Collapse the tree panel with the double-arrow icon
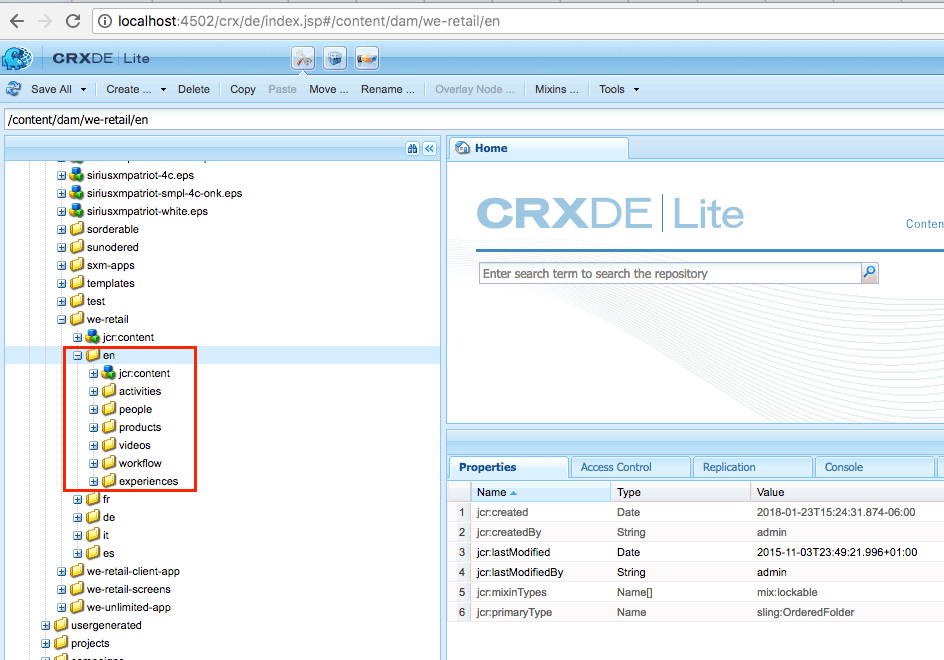This screenshot has height=660, width=944. (429, 148)
